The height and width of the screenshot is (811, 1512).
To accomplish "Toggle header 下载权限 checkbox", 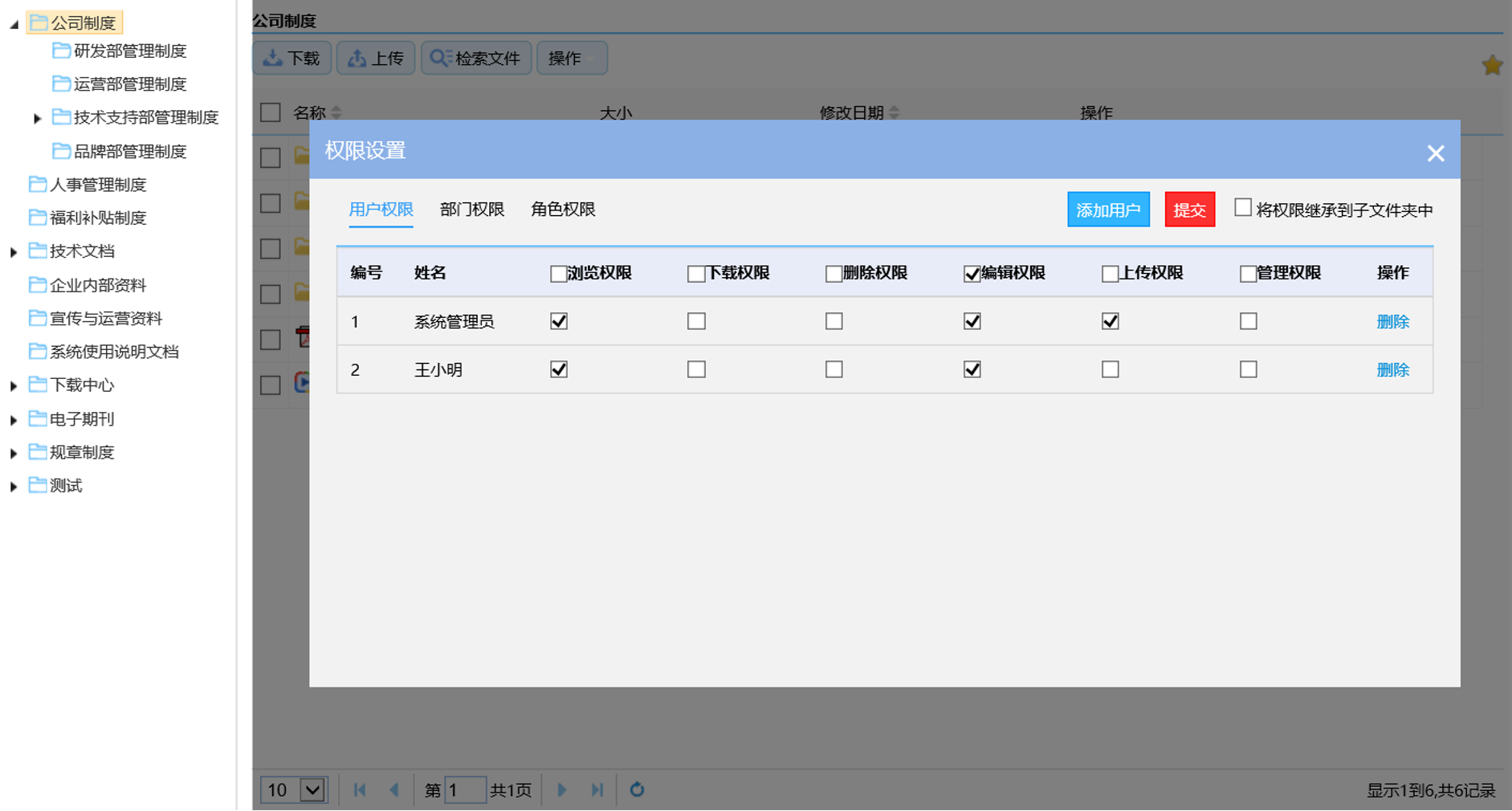I will pyautogui.click(x=696, y=274).
